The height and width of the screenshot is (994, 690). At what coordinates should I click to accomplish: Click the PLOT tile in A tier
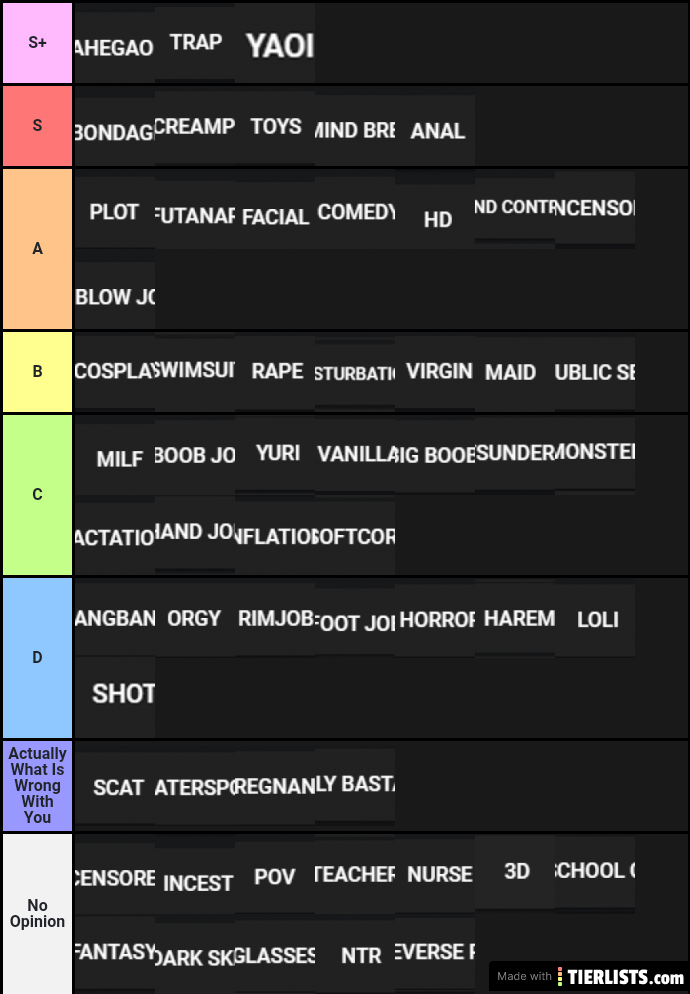[115, 212]
